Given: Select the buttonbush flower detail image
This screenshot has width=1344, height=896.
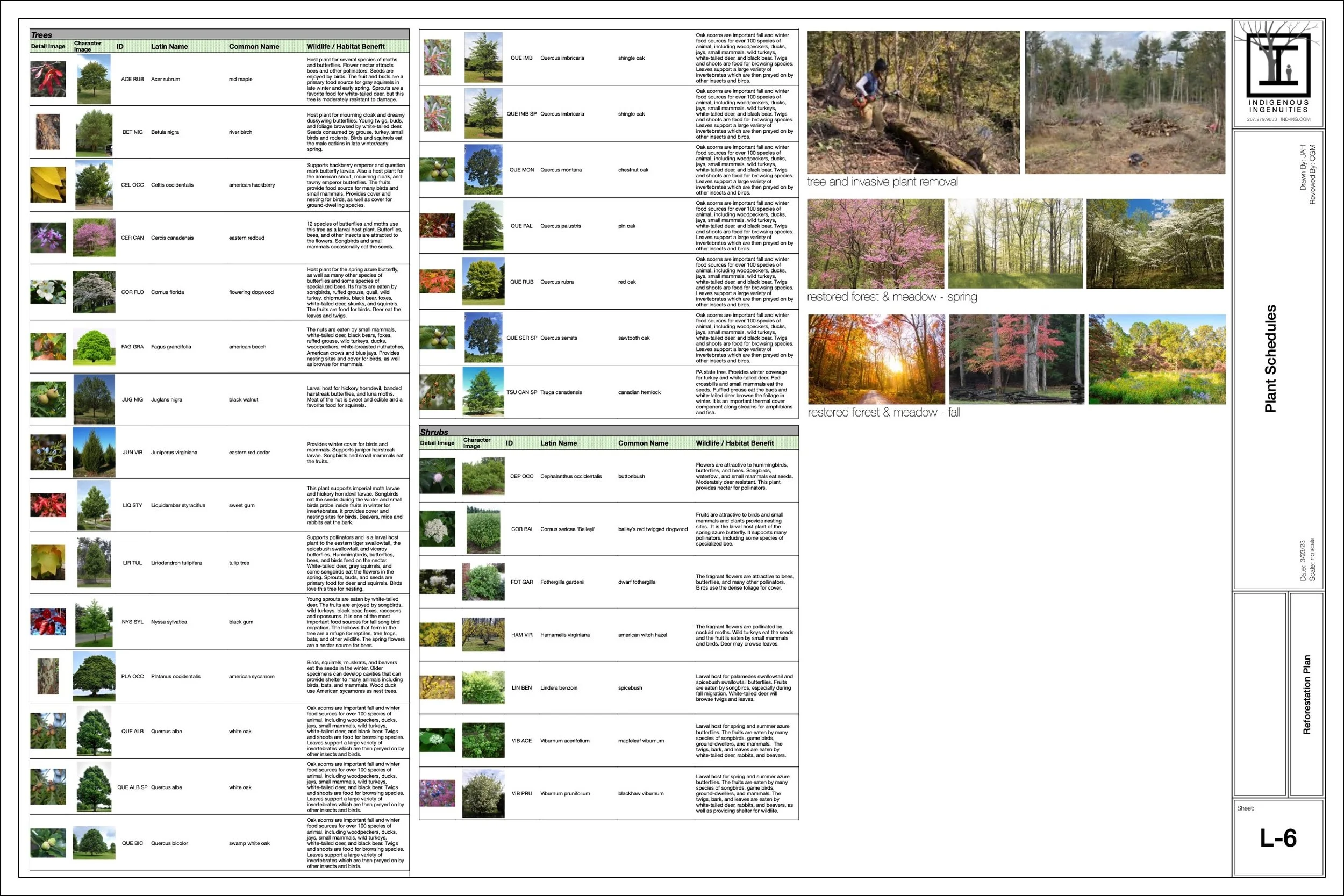Looking at the screenshot, I should (437, 476).
